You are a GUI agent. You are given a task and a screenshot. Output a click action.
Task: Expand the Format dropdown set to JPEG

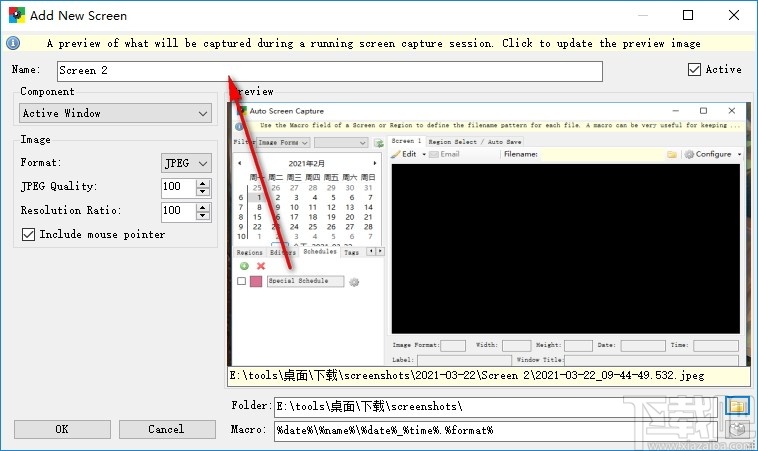click(186, 163)
